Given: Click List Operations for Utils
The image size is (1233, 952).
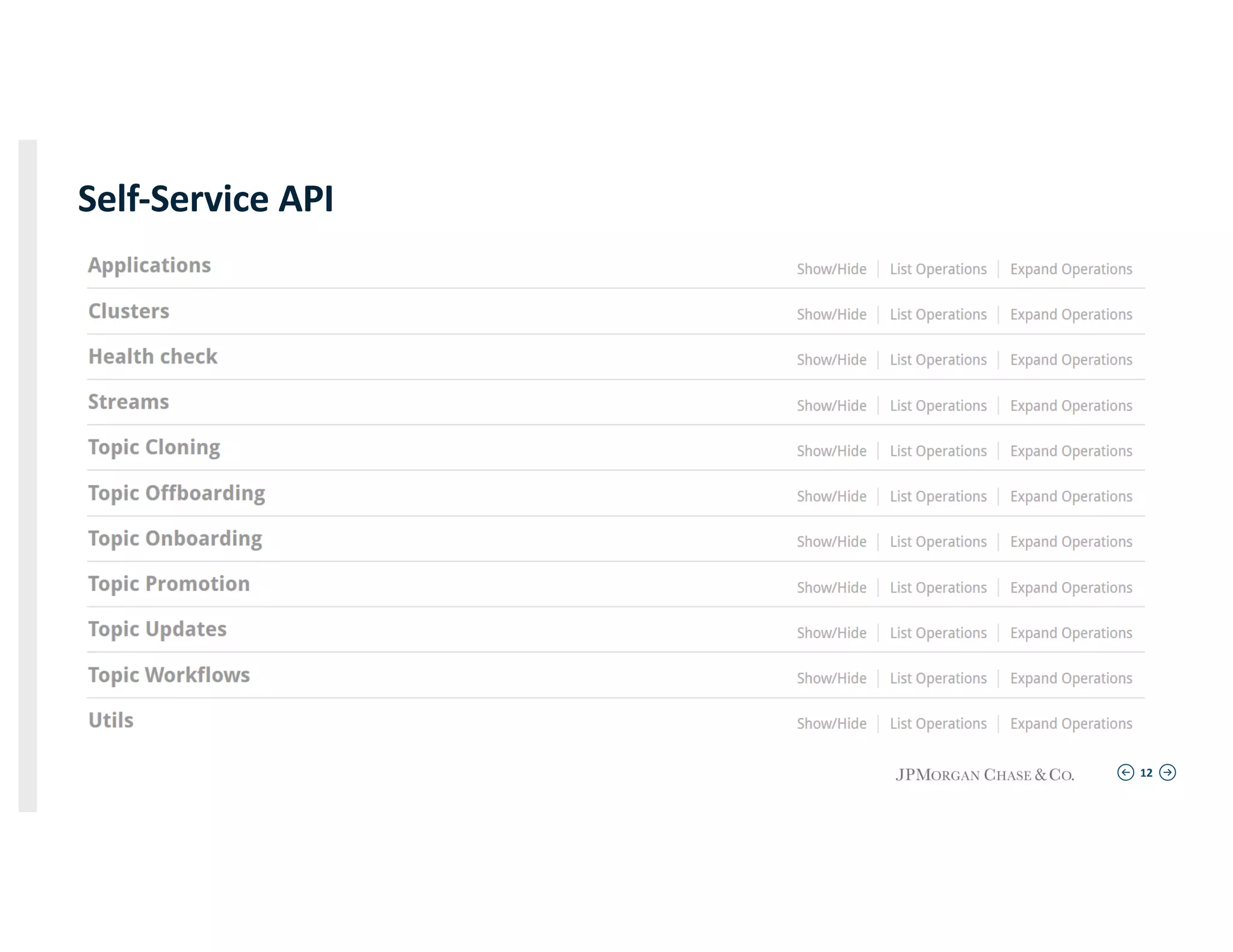Looking at the screenshot, I should click(938, 723).
